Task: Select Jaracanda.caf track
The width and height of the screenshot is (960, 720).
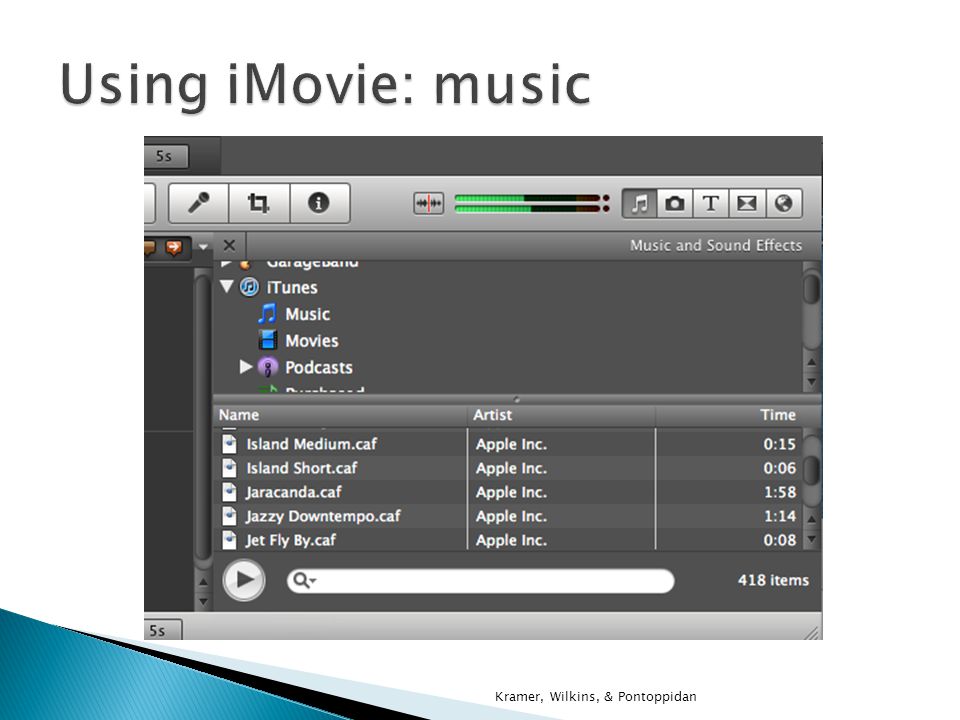Action: [x=508, y=492]
